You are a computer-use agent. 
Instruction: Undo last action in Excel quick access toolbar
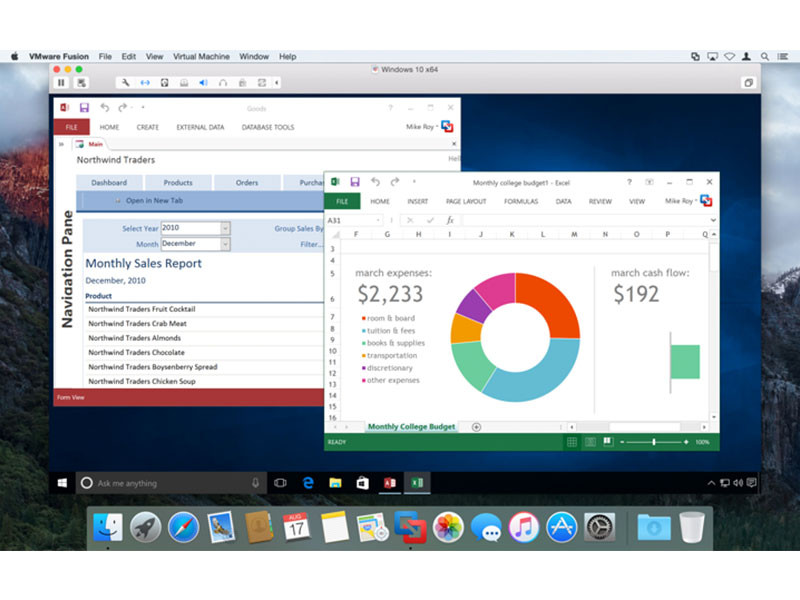click(x=376, y=182)
